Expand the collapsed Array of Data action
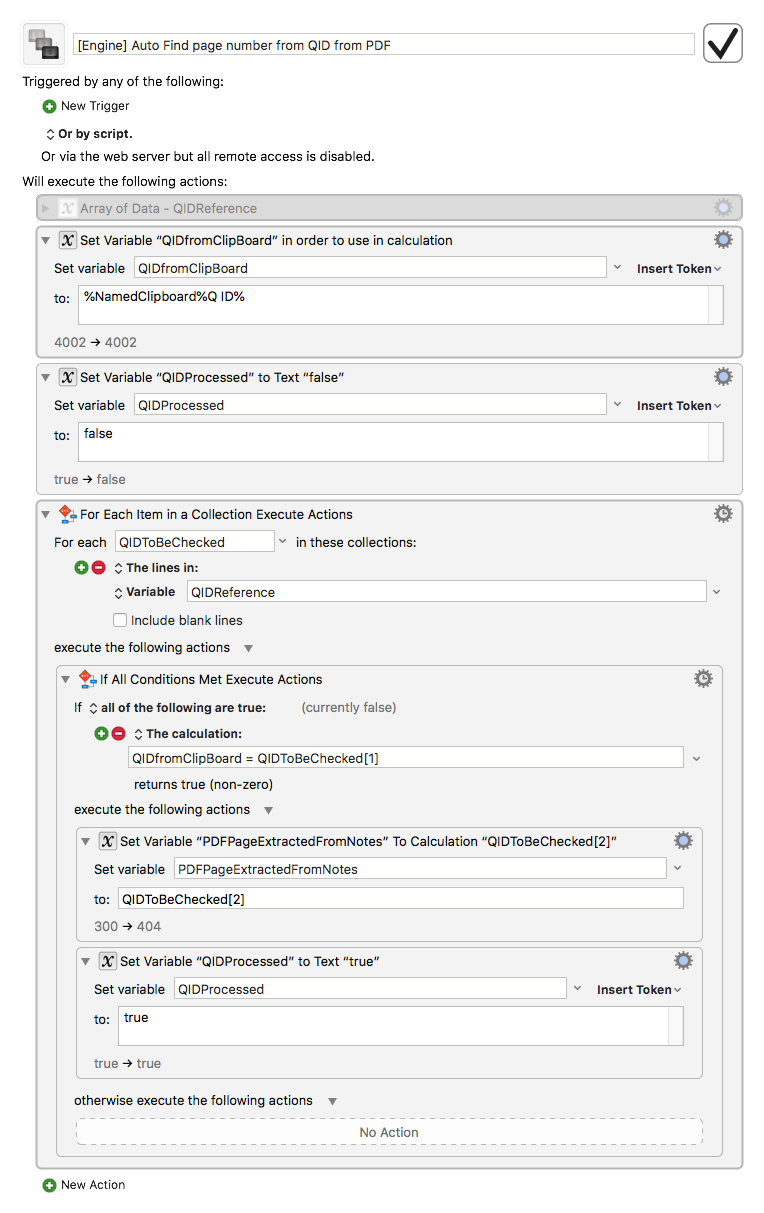Viewport: 764px width, 1213px height. pyautogui.click(x=46, y=208)
